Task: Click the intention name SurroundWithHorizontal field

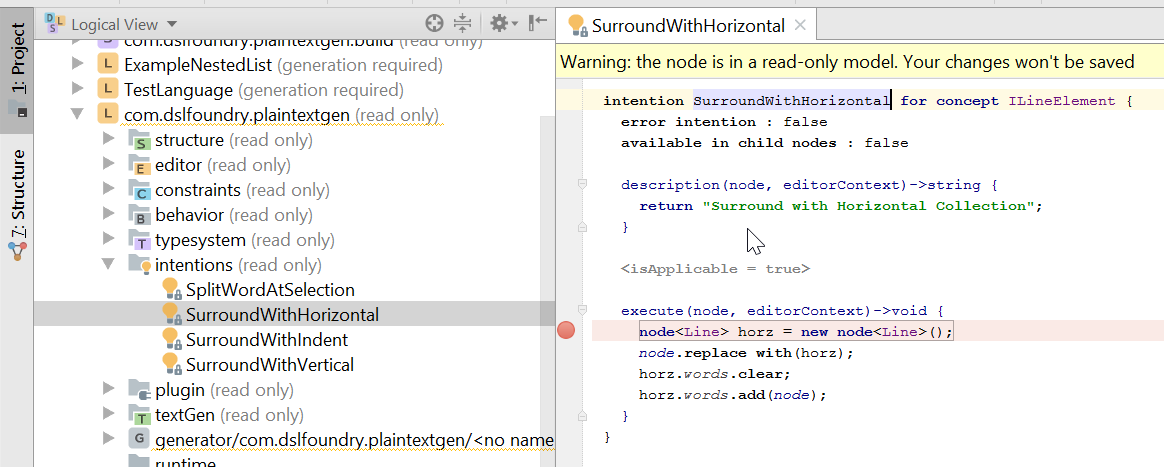Action: click(x=791, y=101)
